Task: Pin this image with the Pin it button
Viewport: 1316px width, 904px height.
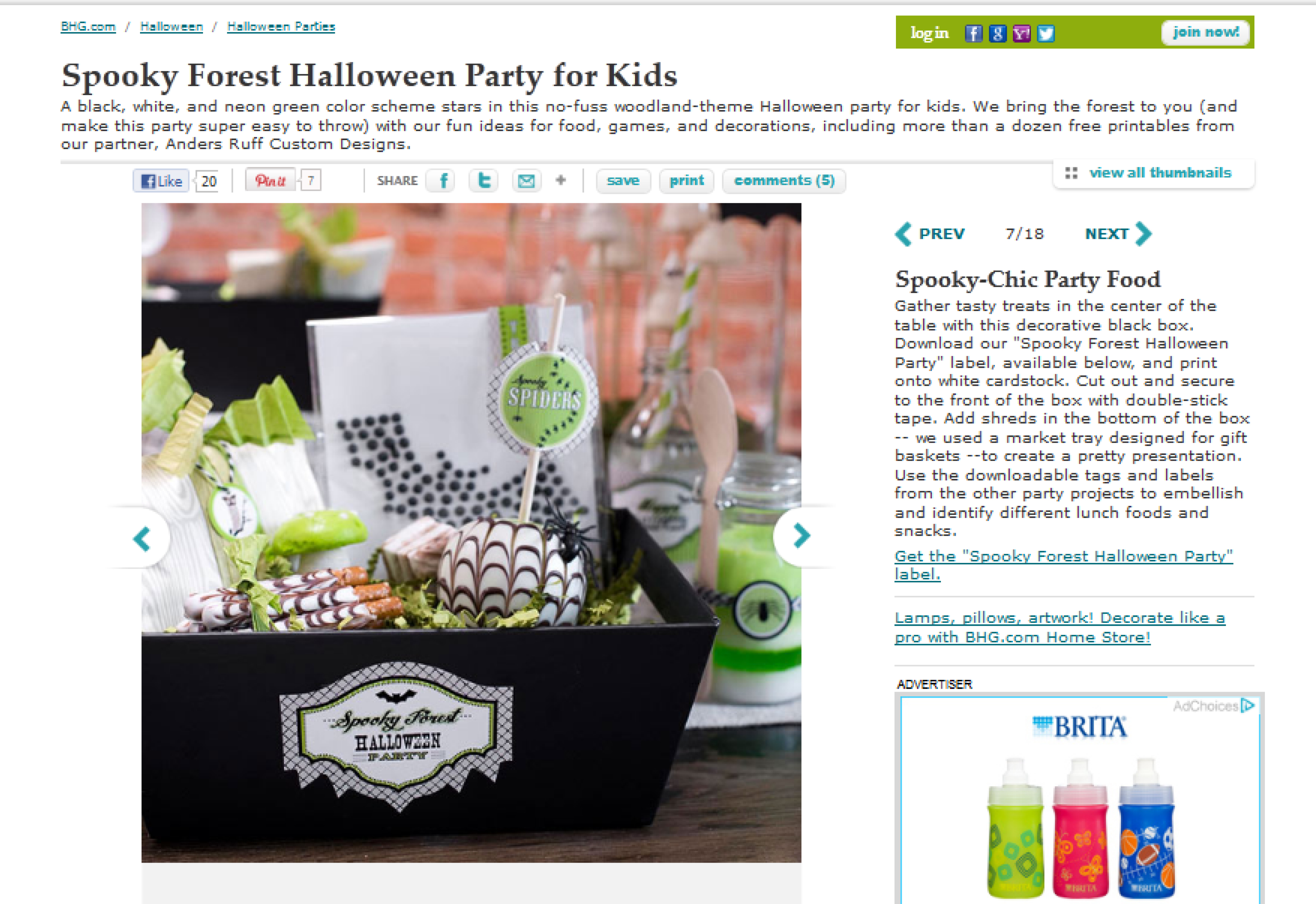Action: click(270, 180)
